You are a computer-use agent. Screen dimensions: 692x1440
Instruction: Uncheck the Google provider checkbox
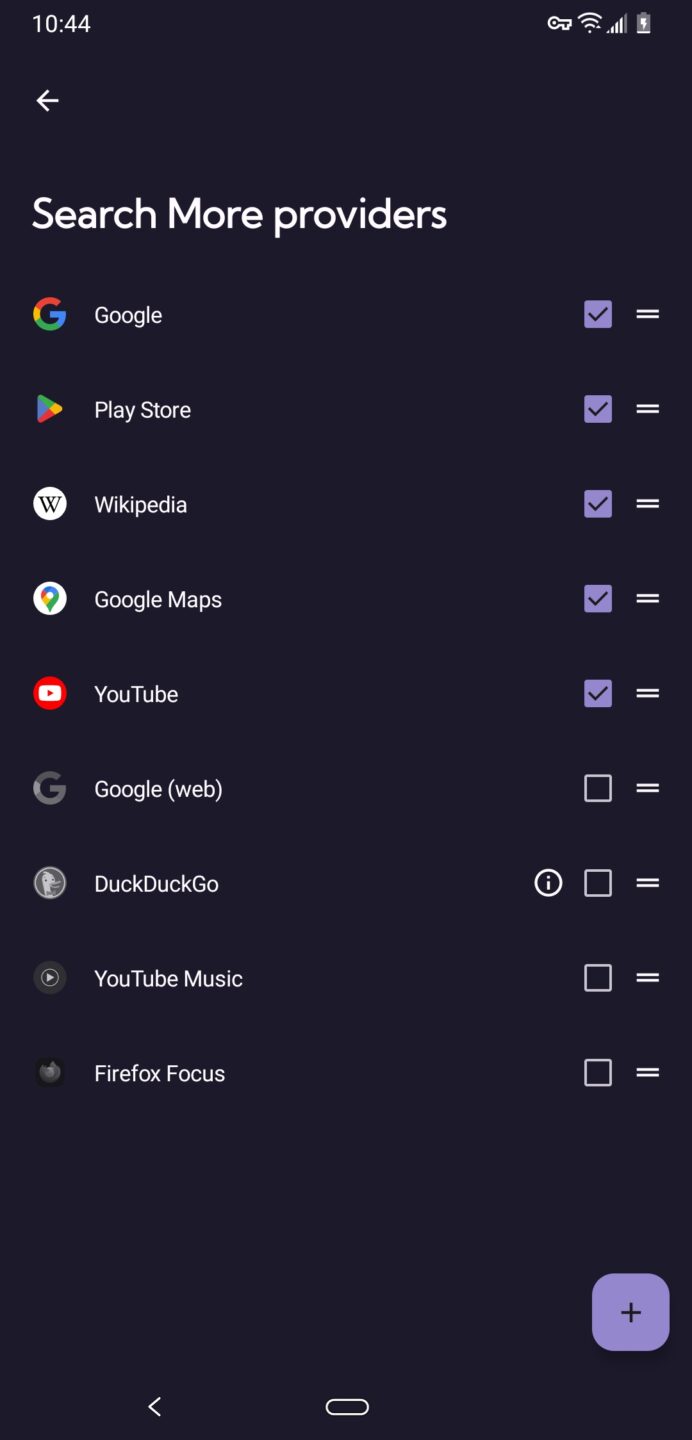pos(597,314)
